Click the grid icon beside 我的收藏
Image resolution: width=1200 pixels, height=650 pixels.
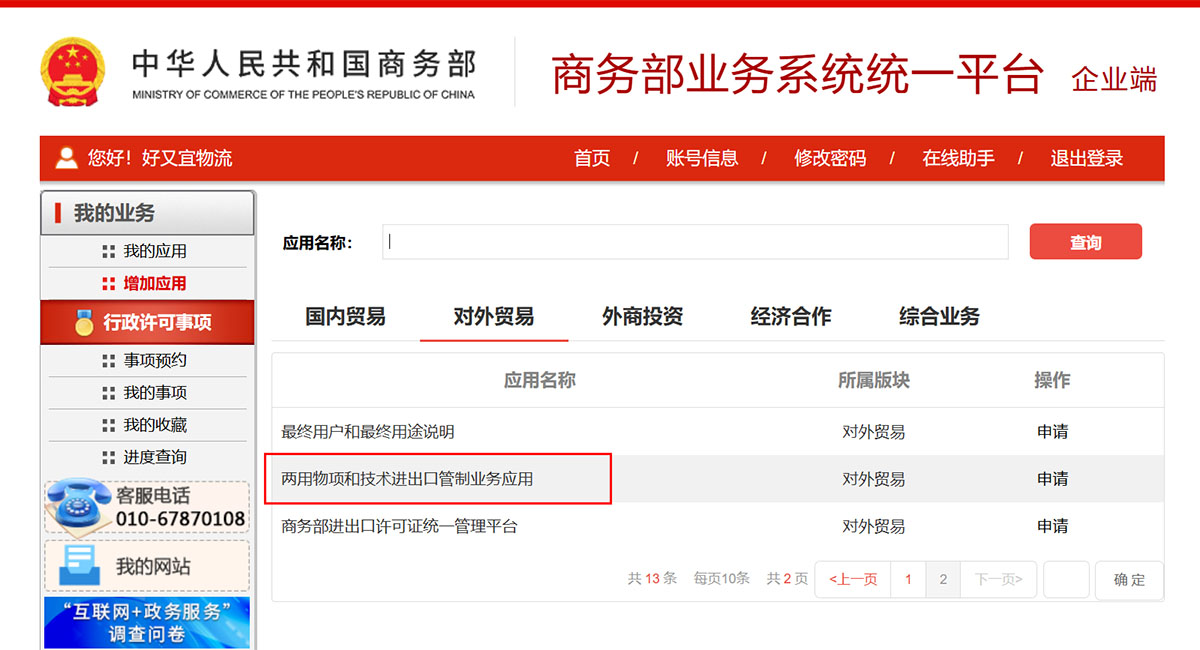click(109, 425)
